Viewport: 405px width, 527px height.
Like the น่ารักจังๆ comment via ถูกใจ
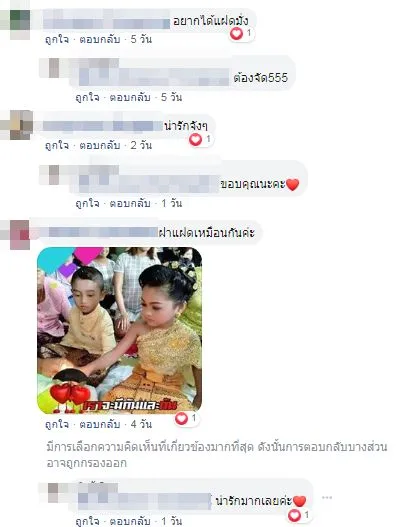pos(57,145)
